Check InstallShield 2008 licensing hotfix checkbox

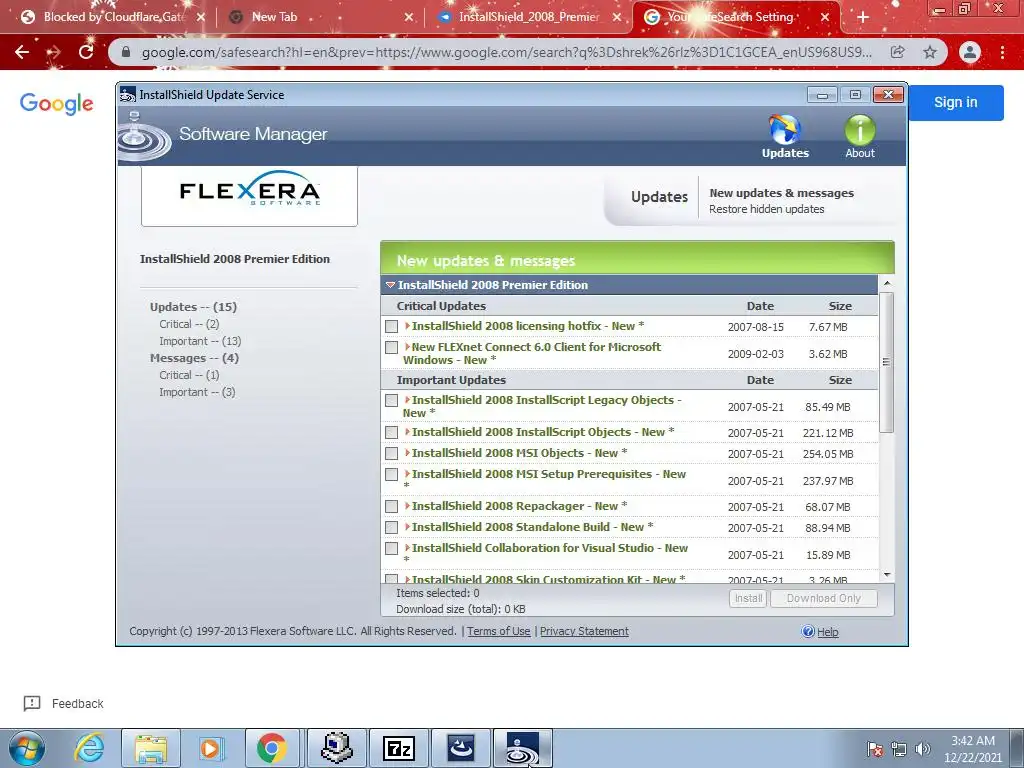pos(391,326)
